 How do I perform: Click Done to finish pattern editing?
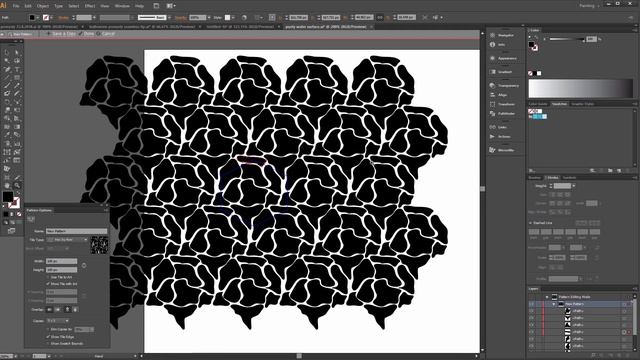point(87,34)
